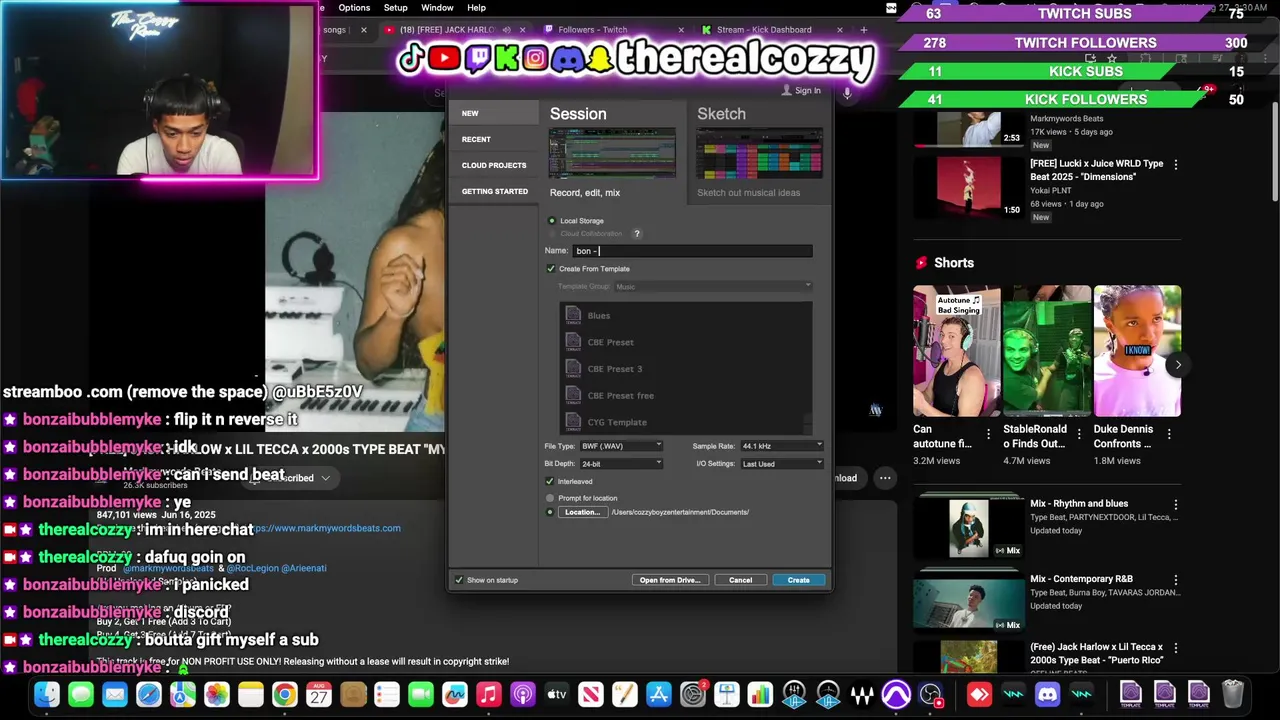
Task: Open Keynote in the Dock
Action: (x=727, y=694)
